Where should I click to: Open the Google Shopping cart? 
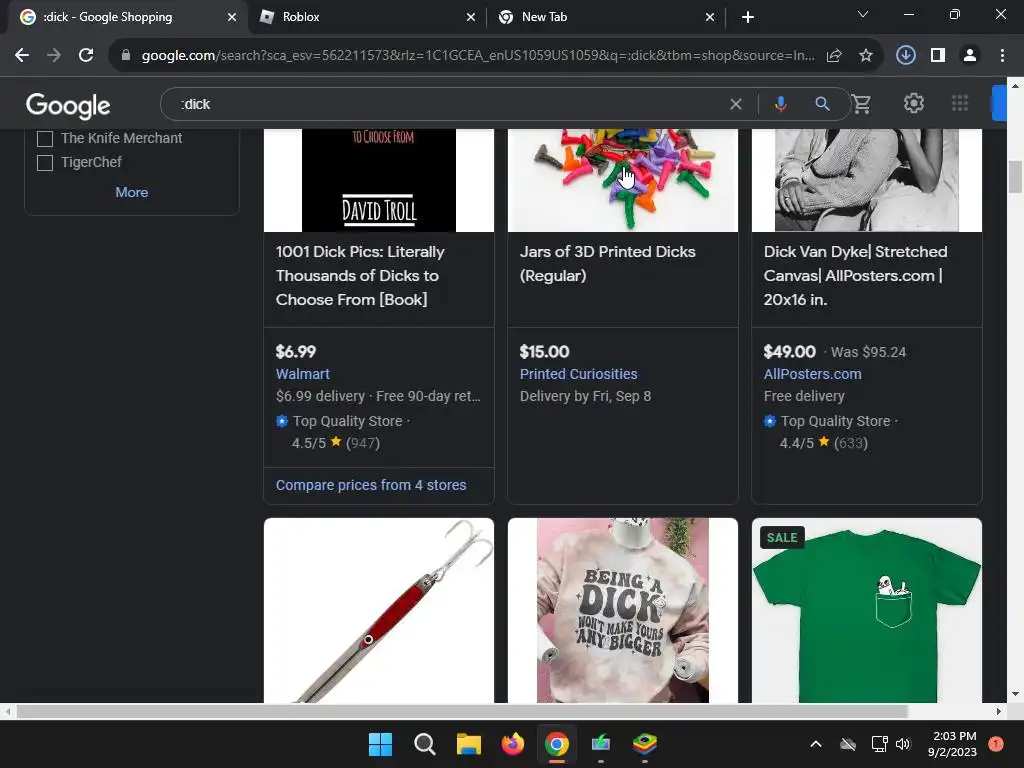861,104
